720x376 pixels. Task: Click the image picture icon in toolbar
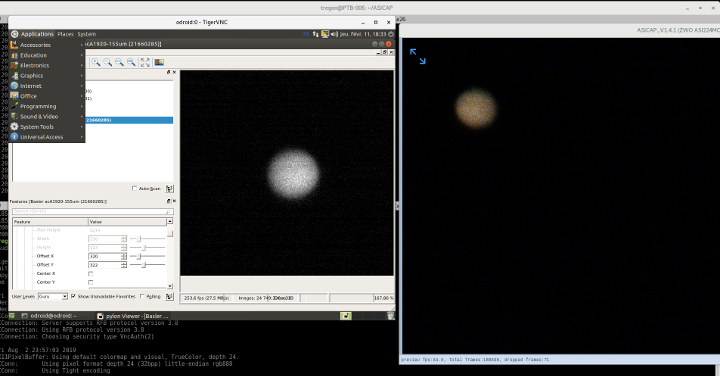tap(159, 62)
